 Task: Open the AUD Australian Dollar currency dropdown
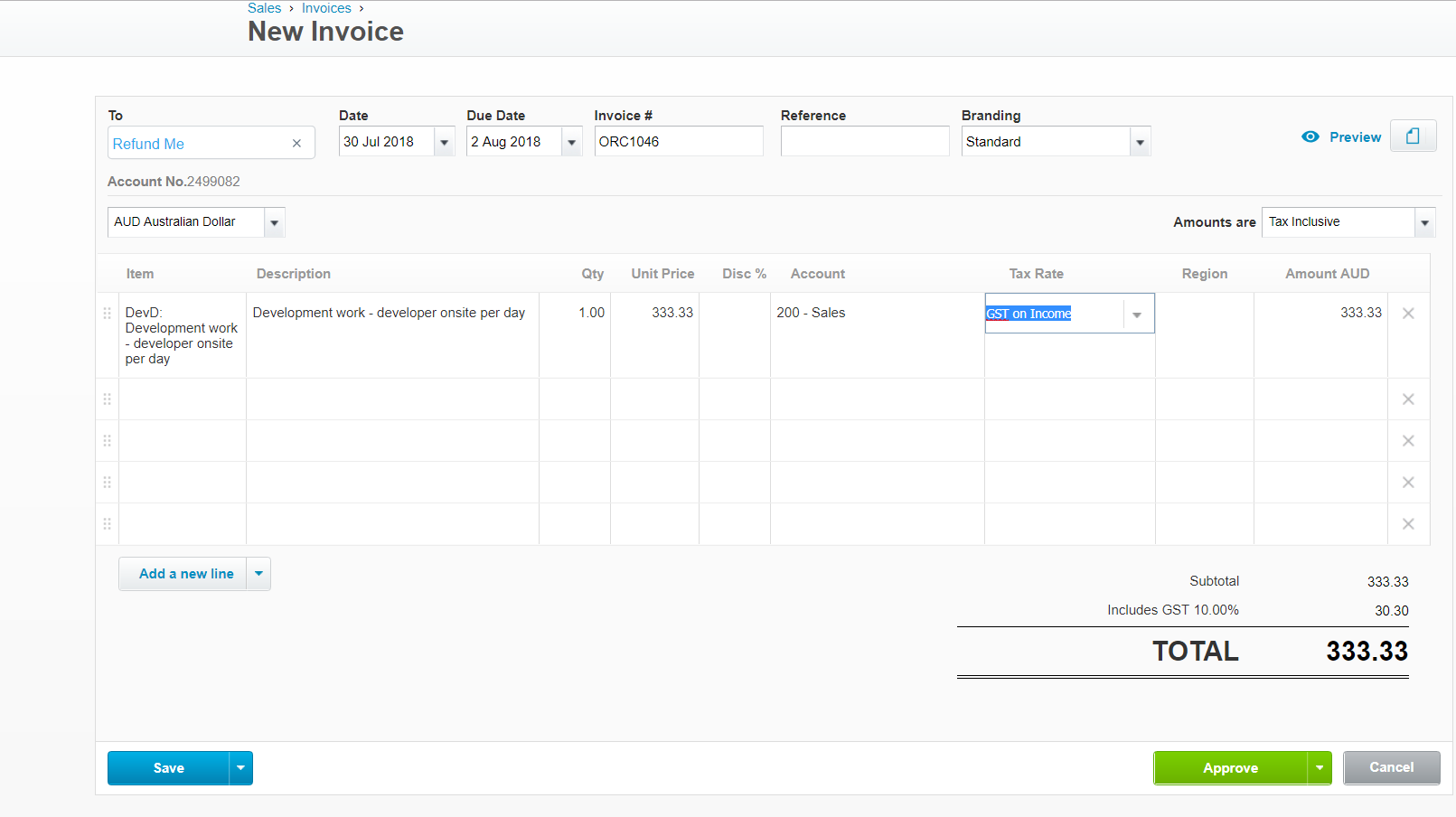(x=274, y=222)
